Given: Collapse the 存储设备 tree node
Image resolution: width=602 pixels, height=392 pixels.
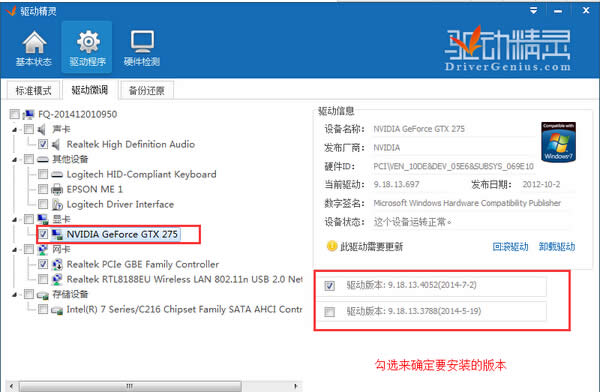Looking at the screenshot, I should (x=15, y=295).
